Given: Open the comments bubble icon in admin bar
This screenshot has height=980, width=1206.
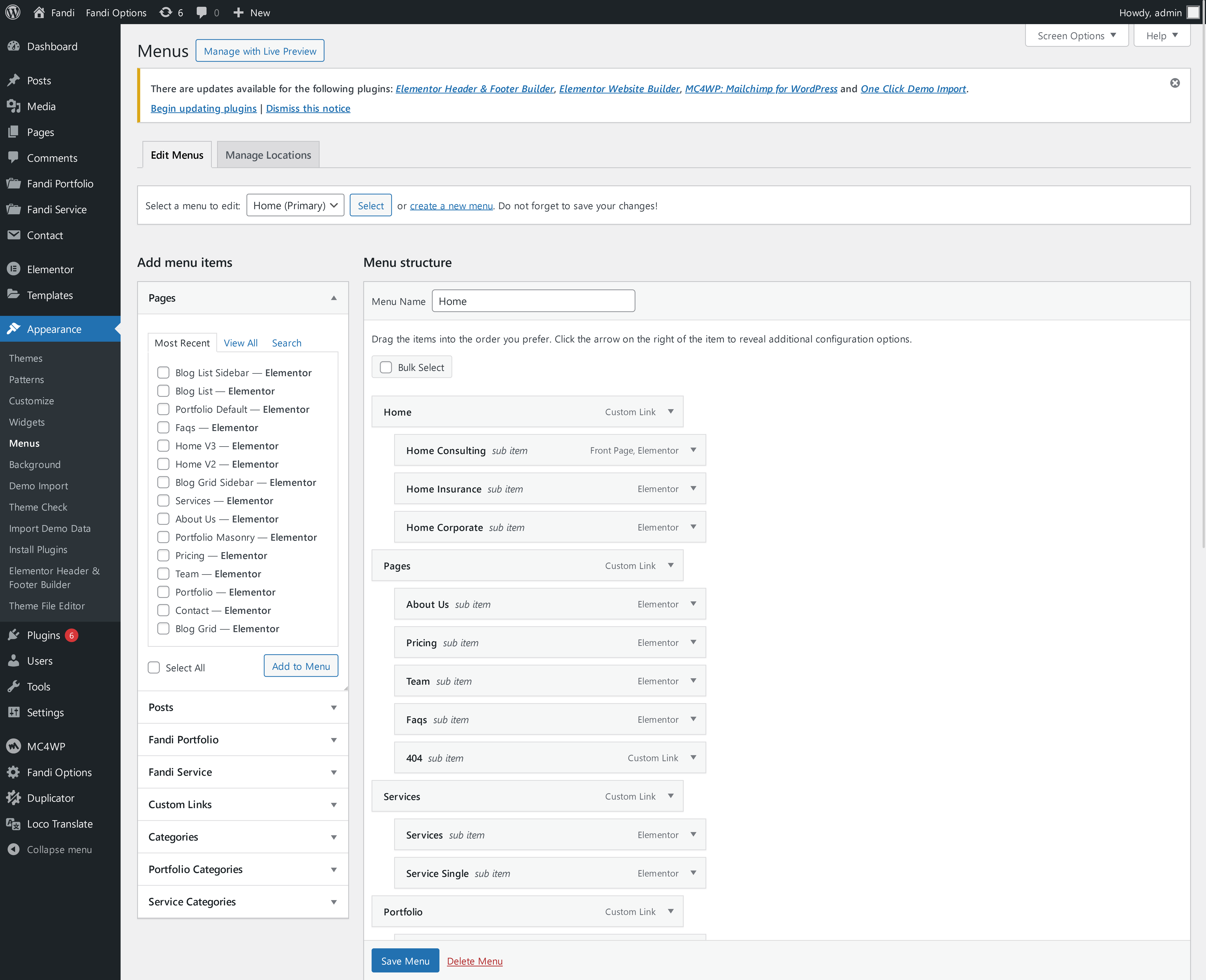Looking at the screenshot, I should tap(201, 12).
